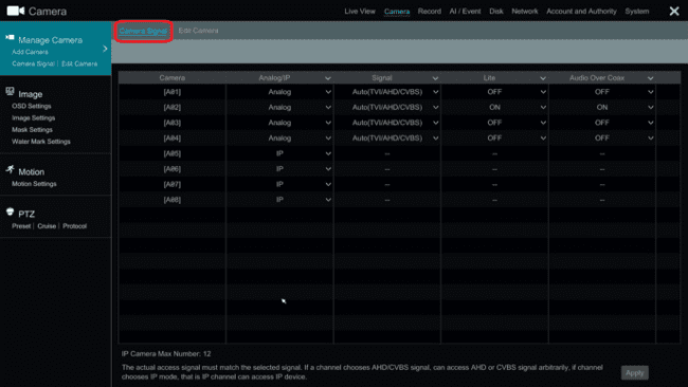
Task: Open Live View menu
Action: [x=360, y=11]
